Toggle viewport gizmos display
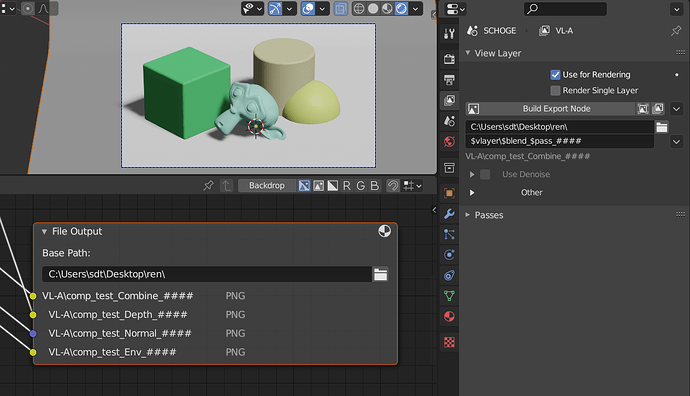The image size is (690, 396). (275, 8)
